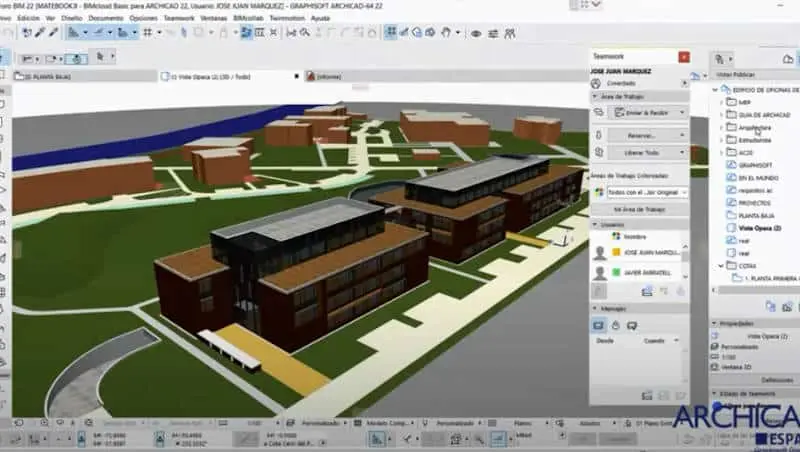Click the grid snap toolbar icon
800x452 pixels.
[x=147, y=33]
